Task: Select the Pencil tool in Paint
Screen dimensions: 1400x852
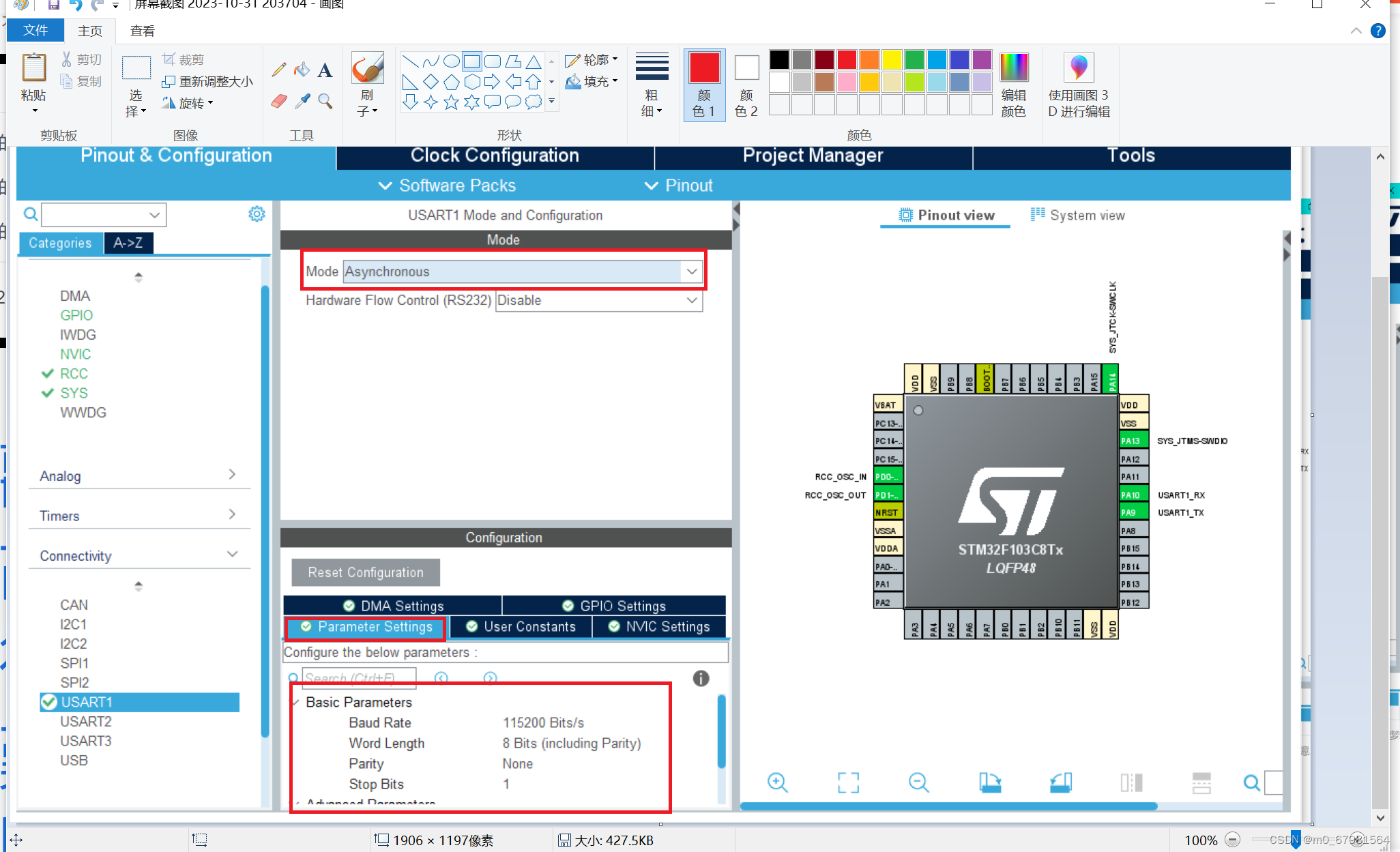Action: point(279,69)
